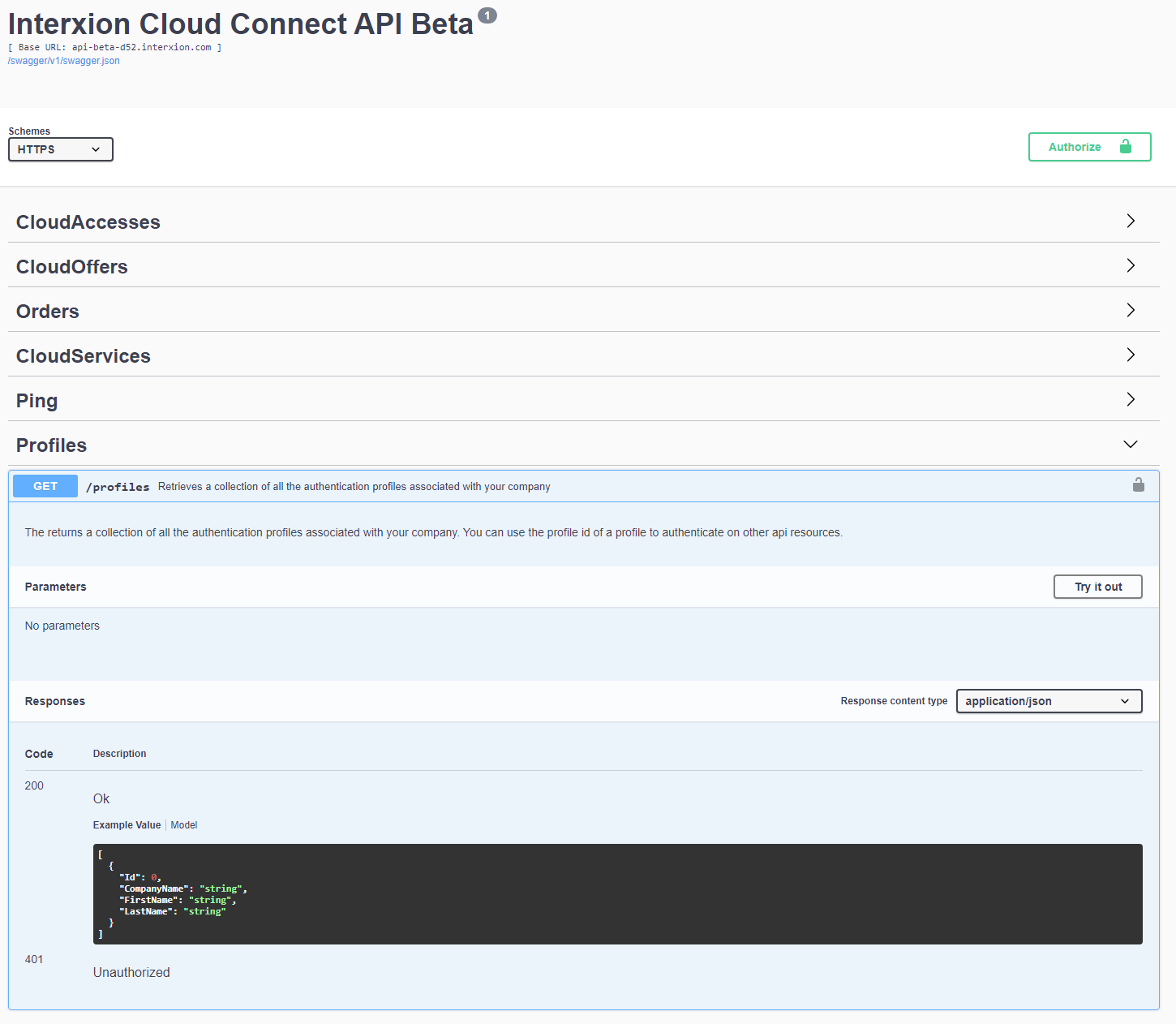Click the Authorize button

[x=1089, y=147]
